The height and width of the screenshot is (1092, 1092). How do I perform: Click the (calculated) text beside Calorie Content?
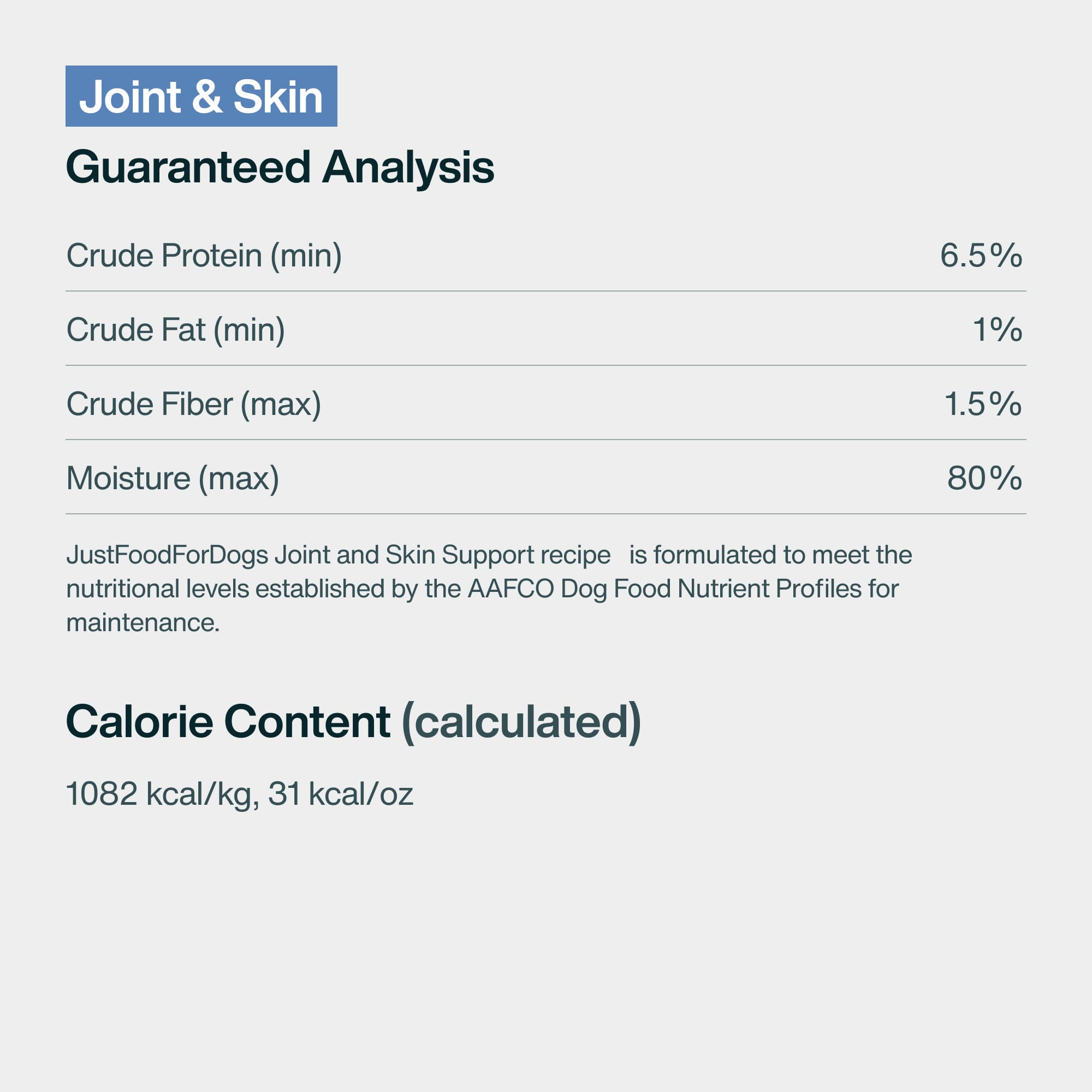[x=521, y=723]
